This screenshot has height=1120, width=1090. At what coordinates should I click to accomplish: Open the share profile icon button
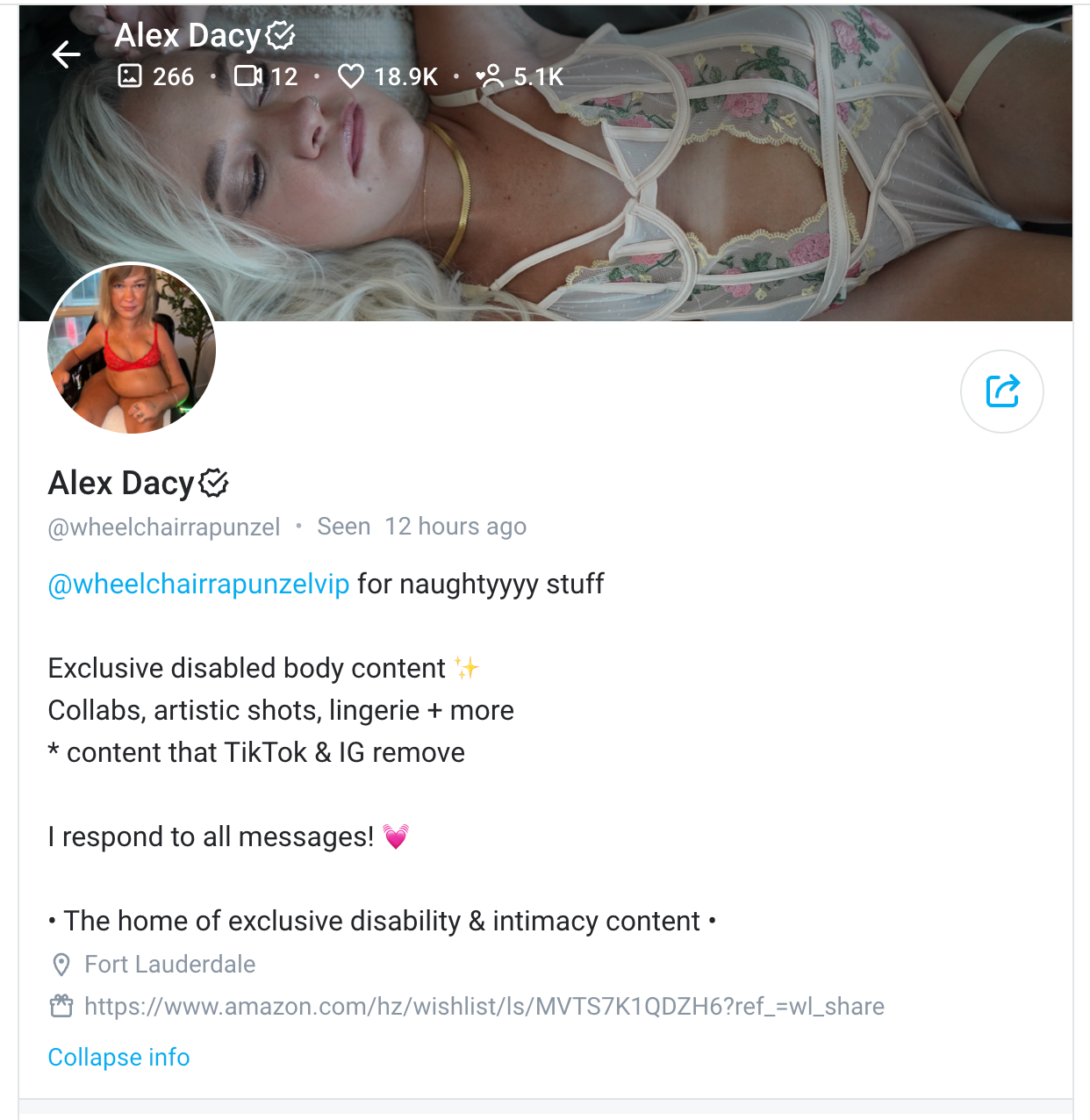(1001, 391)
